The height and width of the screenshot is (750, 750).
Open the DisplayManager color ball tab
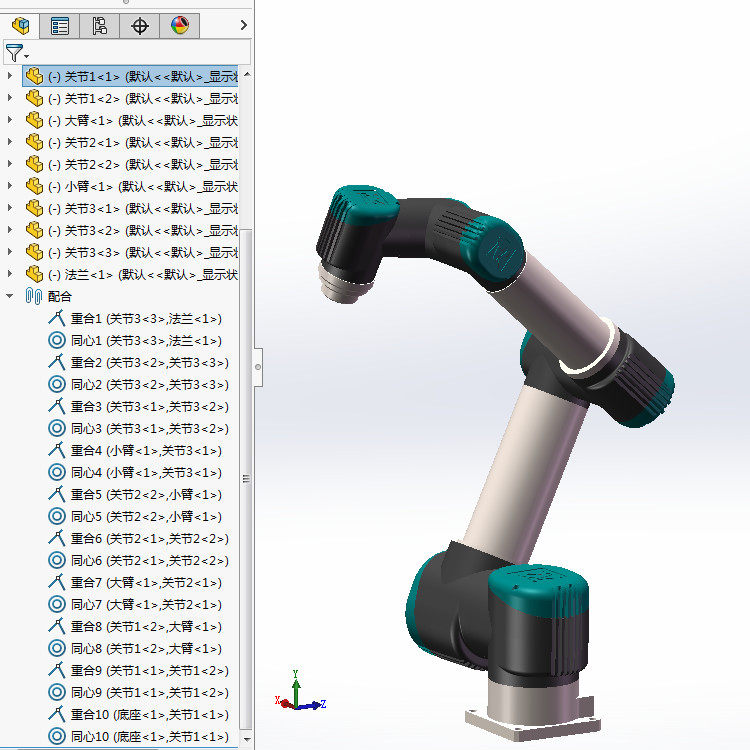180,26
